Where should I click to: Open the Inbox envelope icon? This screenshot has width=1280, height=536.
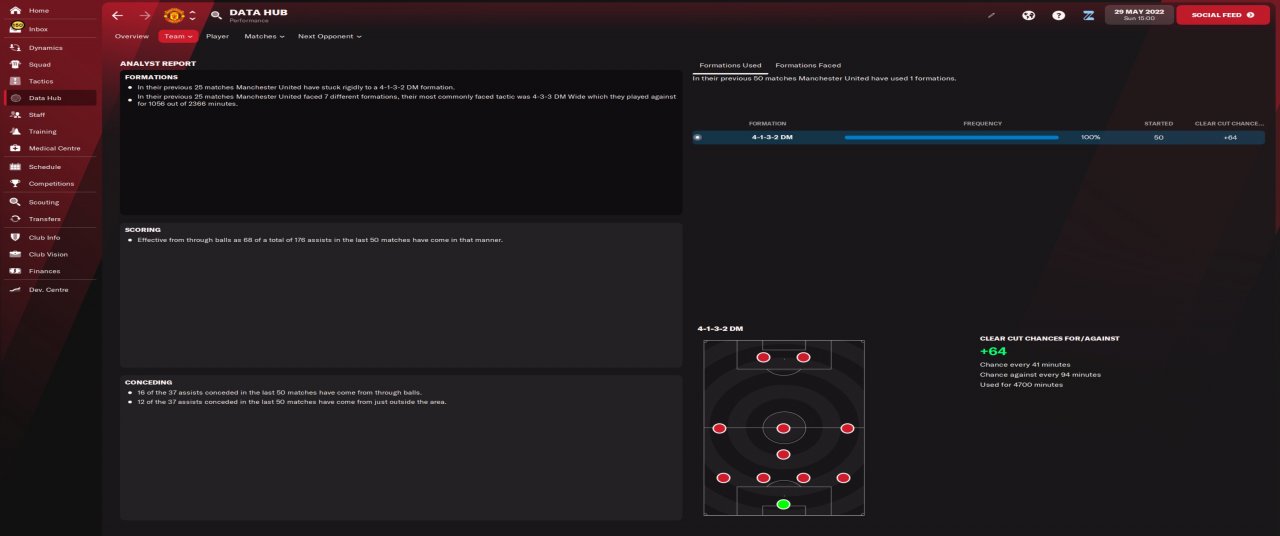pos(15,28)
